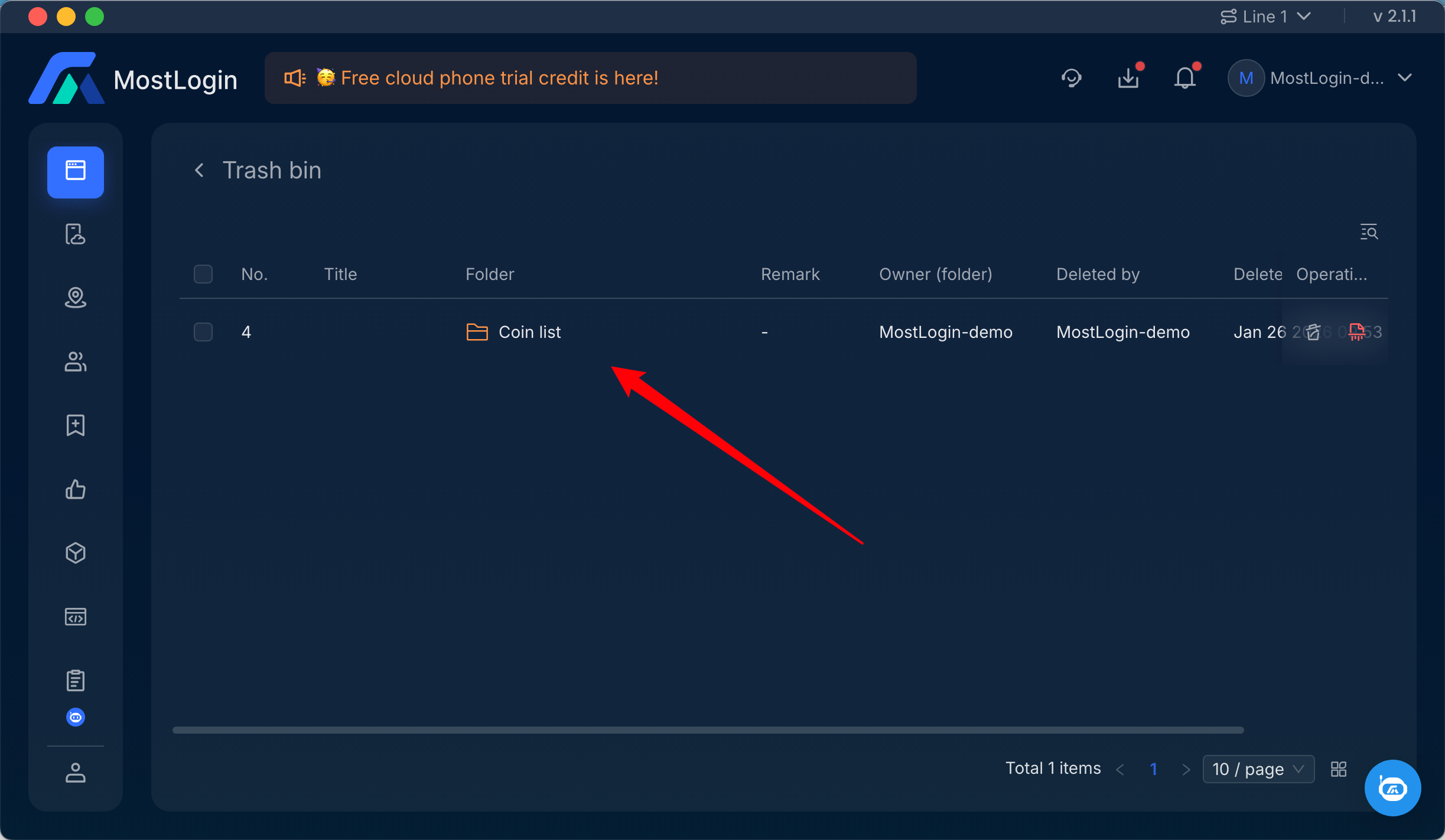Click the Operati... column header
1445x840 pixels.
tap(1332, 274)
